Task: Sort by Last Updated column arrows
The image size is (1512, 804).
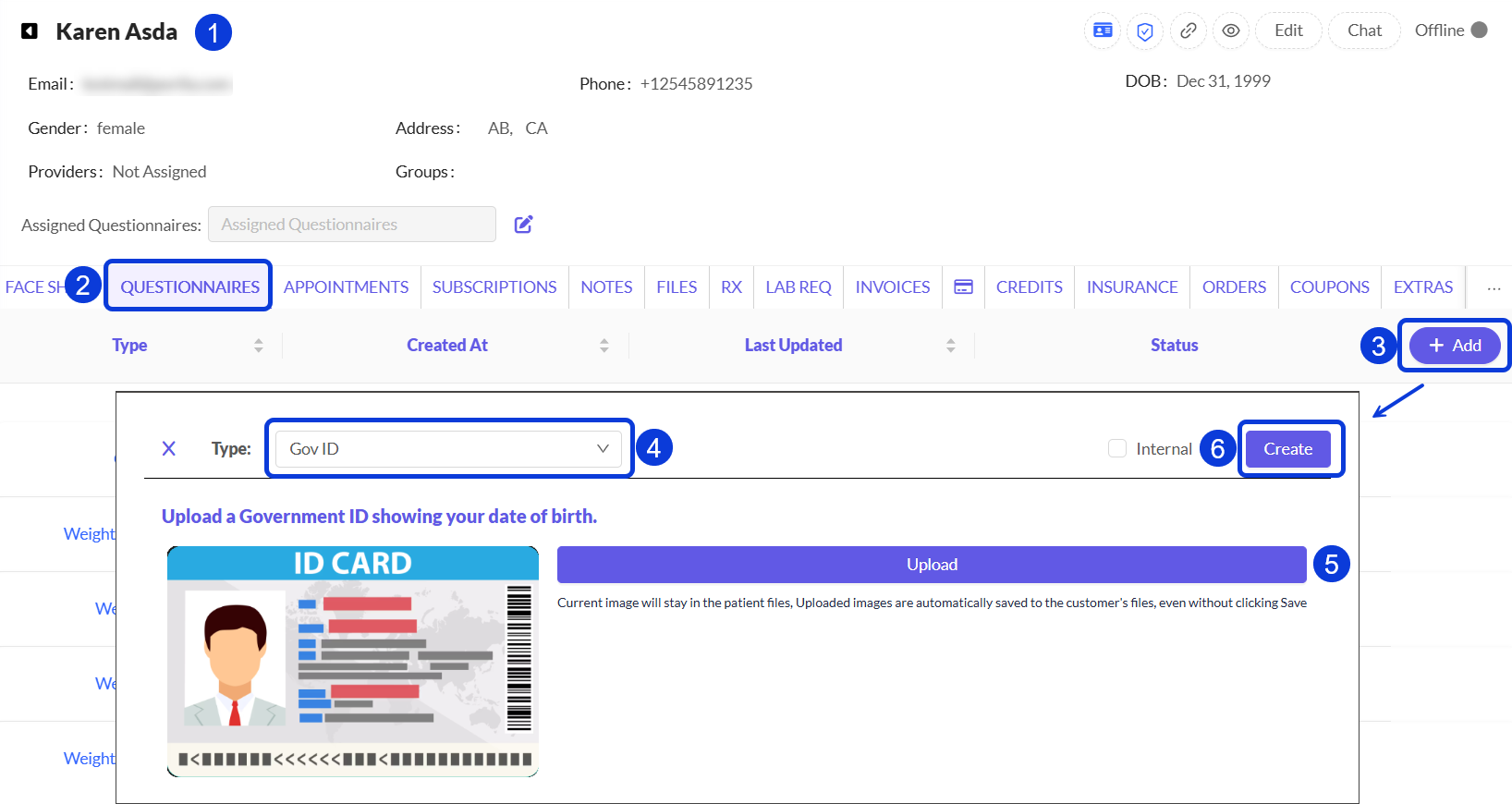Action: coord(951,346)
